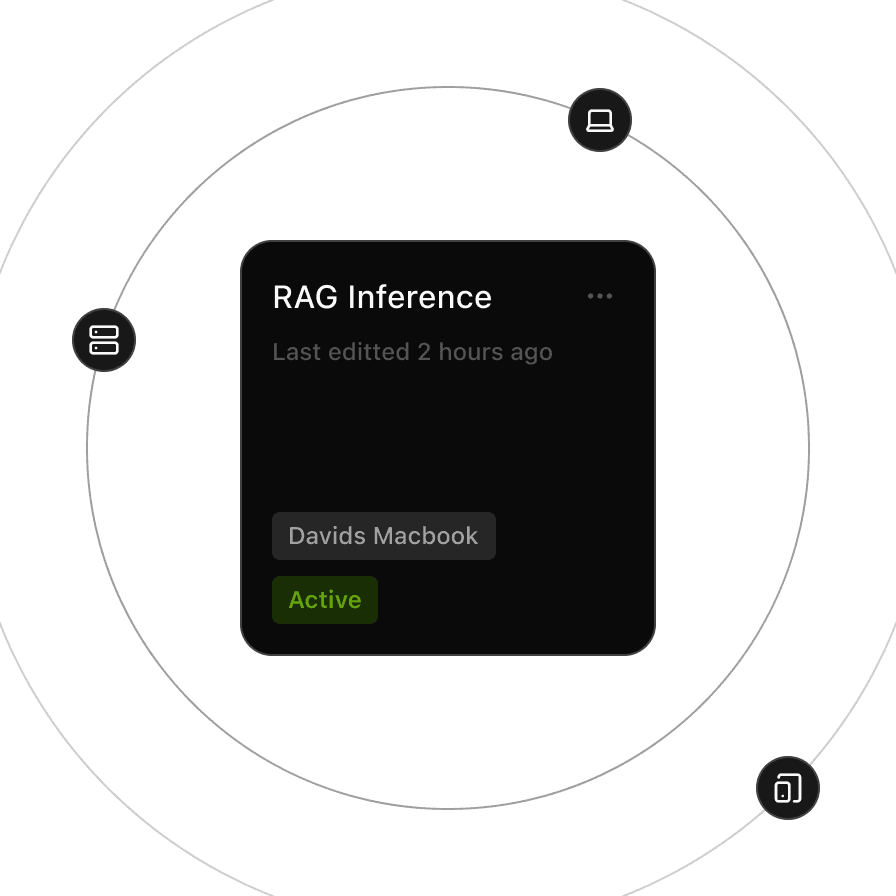Screen dimensions: 896x896
Task: Select the Davids Macbook device tag
Action: [x=384, y=536]
